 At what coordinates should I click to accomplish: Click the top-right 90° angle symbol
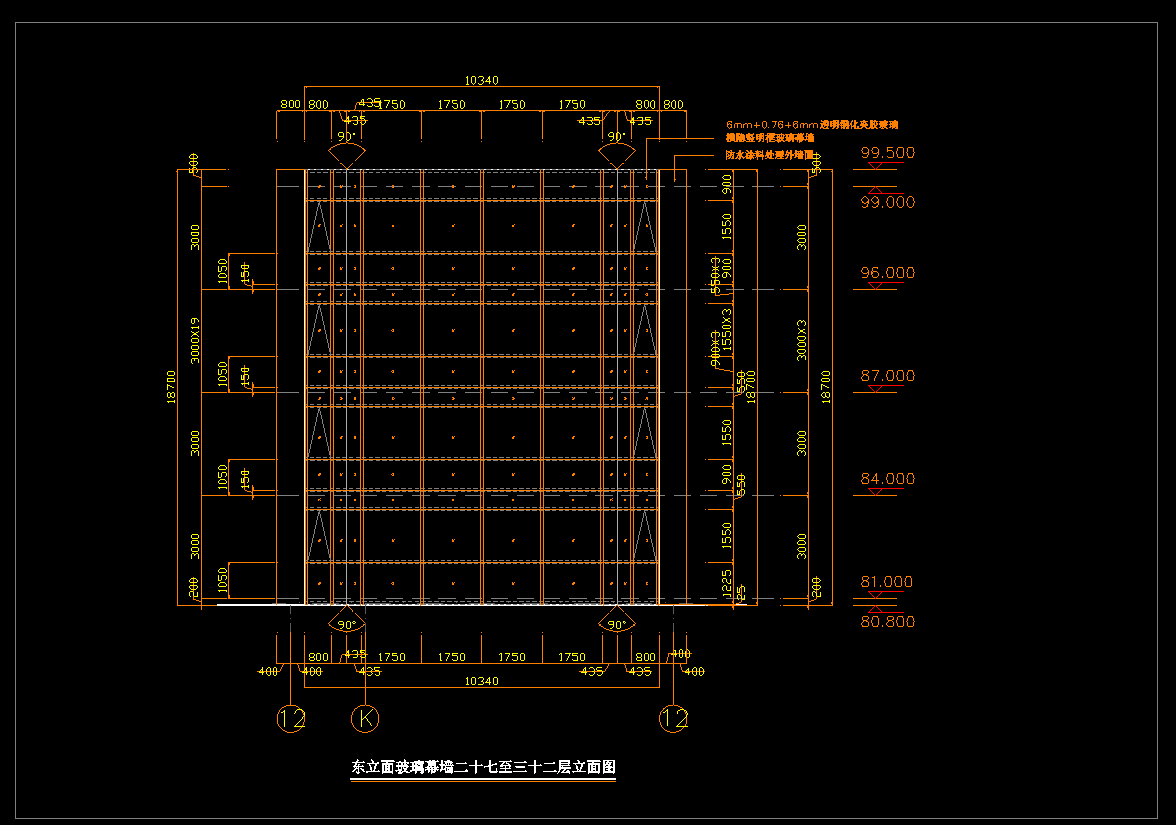pyautogui.click(x=616, y=149)
